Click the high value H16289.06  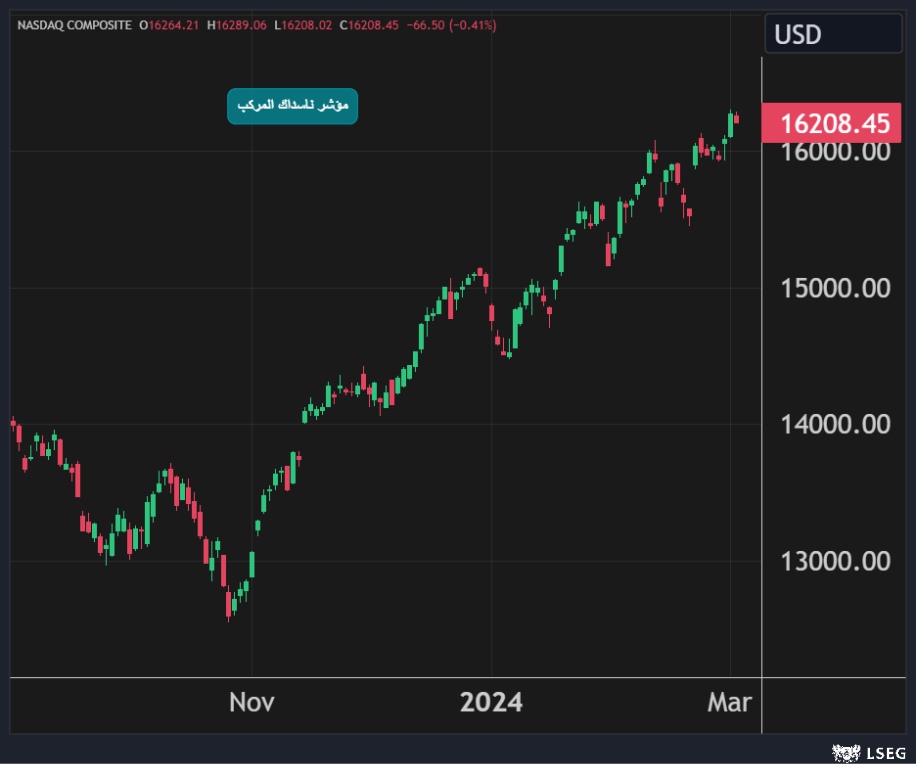coord(237,24)
